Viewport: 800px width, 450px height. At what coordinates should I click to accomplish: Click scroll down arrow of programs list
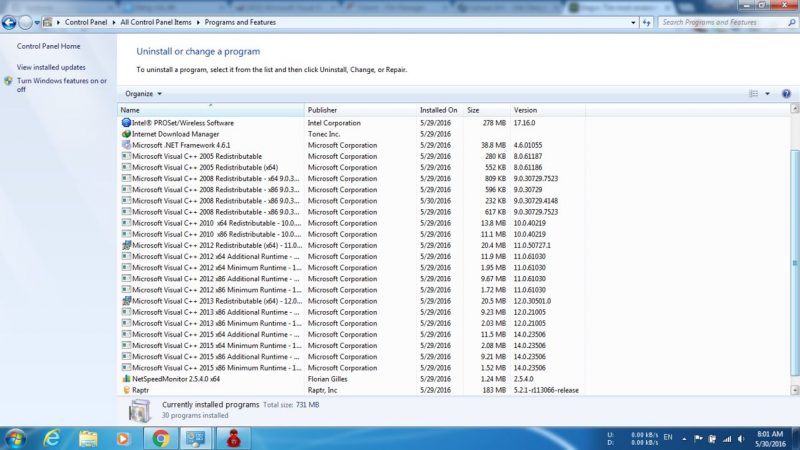(x=794, y=390)
